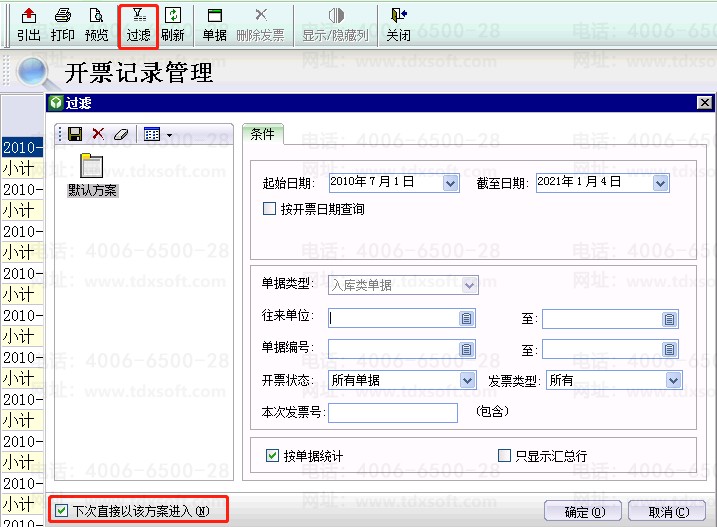The image size is (717, 527).
Task: Expand the 截至日期 date dropdown
Action: 660,183
